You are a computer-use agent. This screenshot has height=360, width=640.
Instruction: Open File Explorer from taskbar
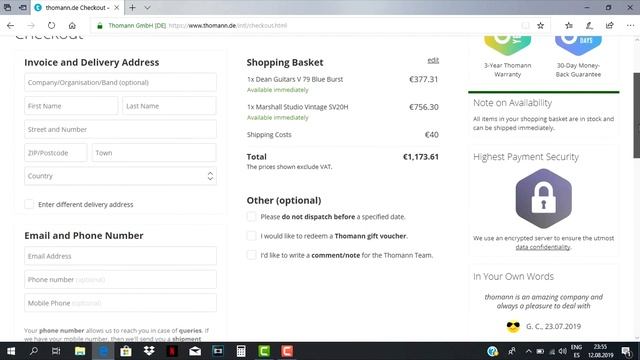coord(80,351)
